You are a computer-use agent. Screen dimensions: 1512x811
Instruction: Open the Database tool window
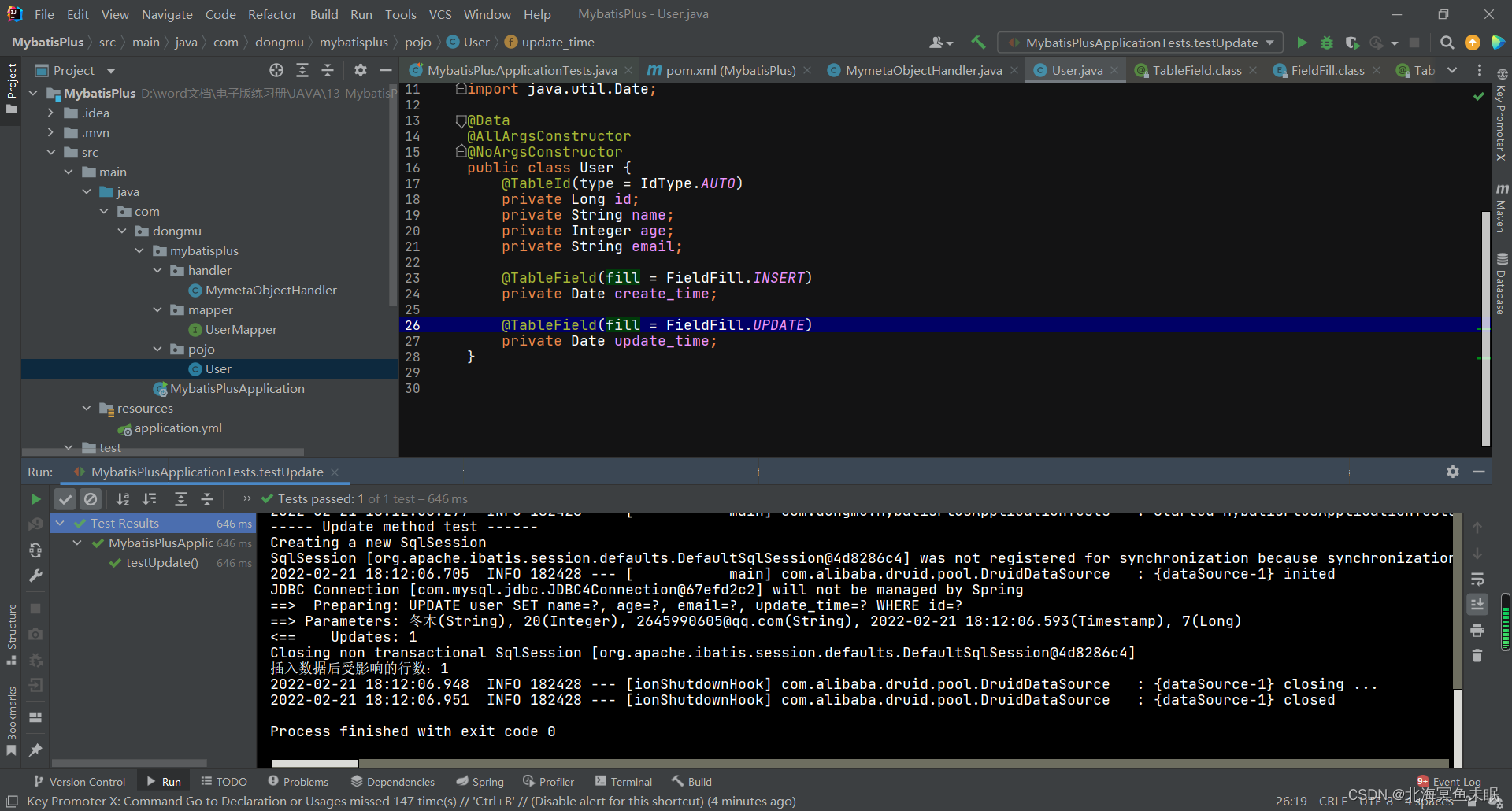point(1502,283)
